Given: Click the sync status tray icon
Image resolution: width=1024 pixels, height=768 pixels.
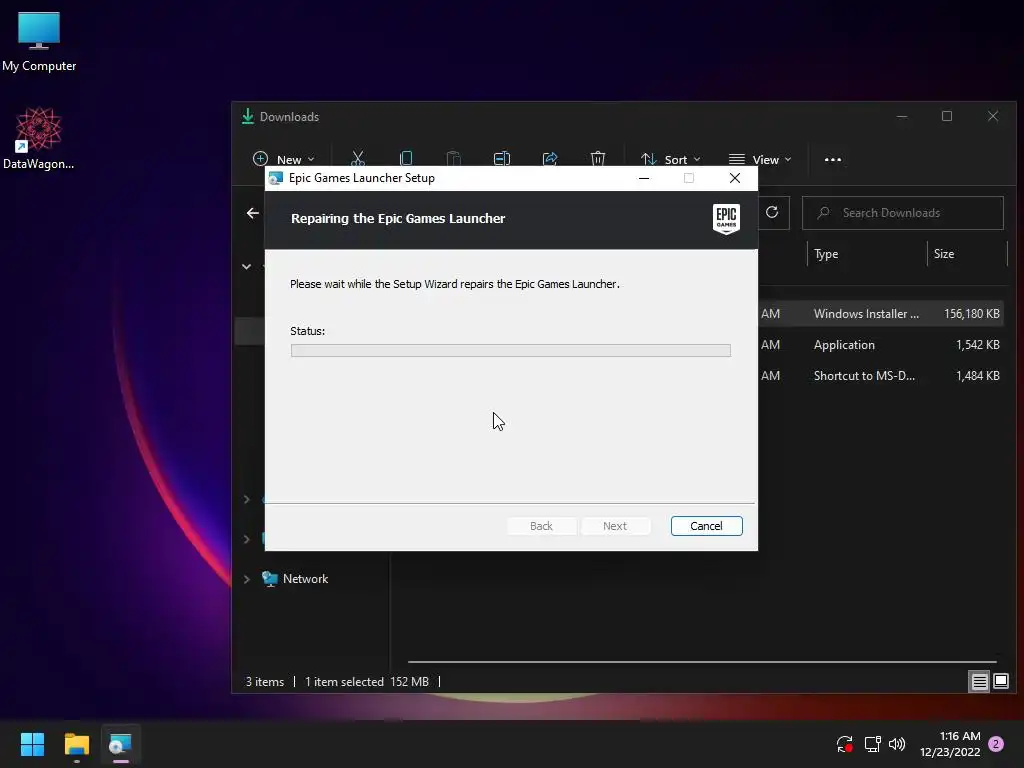Looking at the screenshot, I should pyautogui.click(x=844, y=743).
